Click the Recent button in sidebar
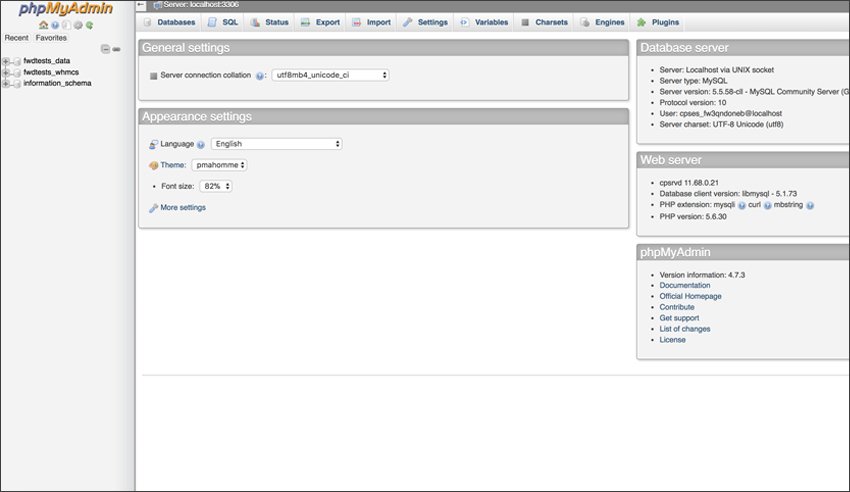 pyautogui.click(x=16, y=38)
